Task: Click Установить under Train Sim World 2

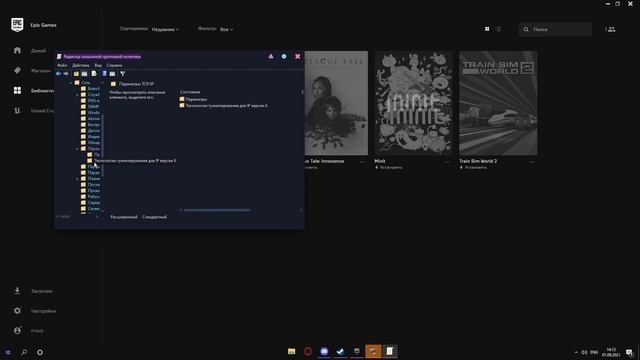Action: tap(473, 167)
